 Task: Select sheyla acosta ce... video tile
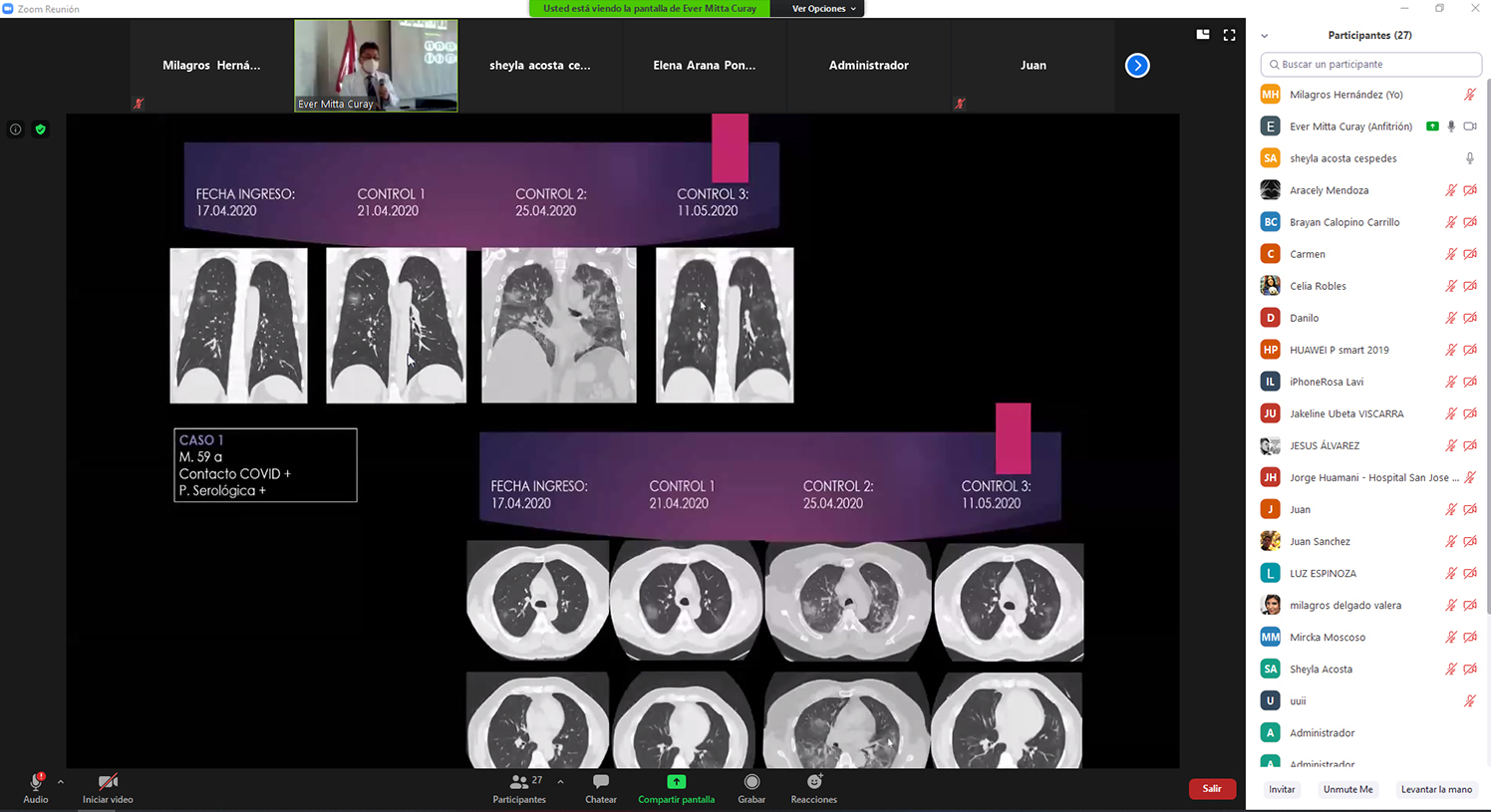point(540,65)
